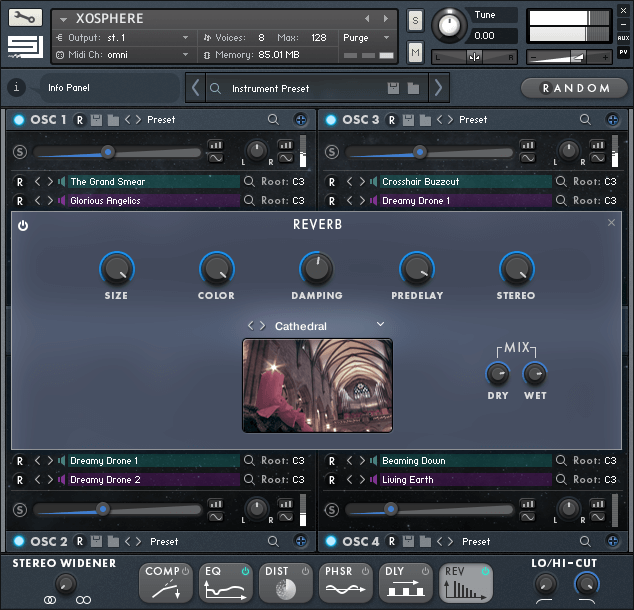Open the EQ effect tab

pos(226,583)
